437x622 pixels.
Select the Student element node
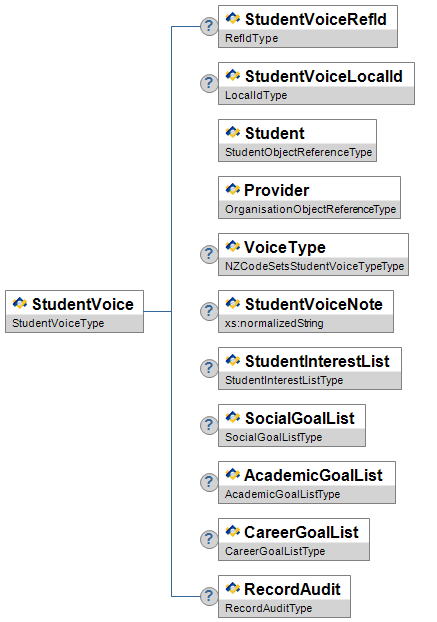297,140
